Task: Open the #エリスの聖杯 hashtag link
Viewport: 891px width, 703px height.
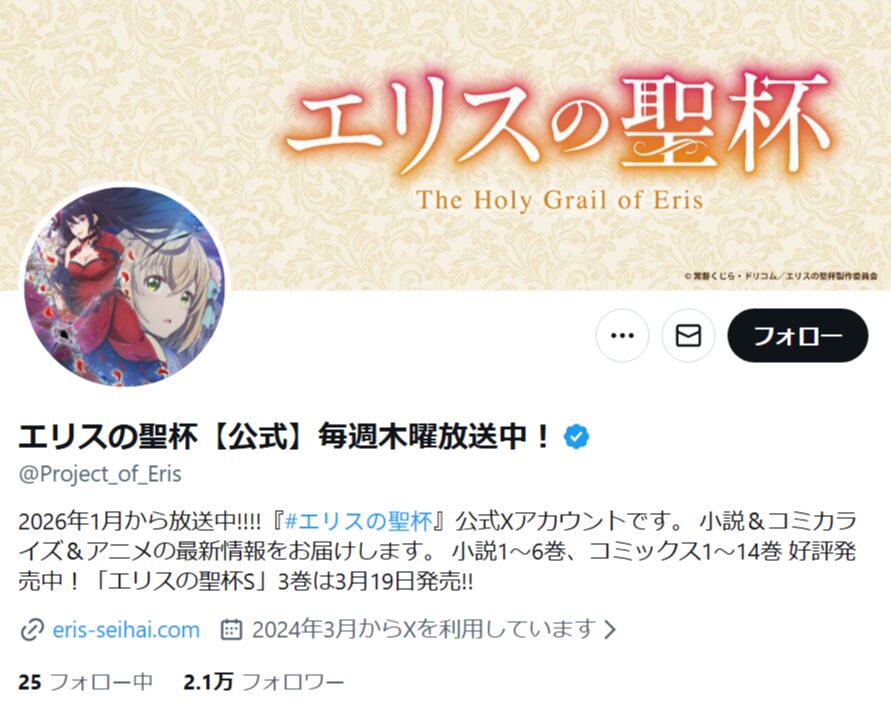Action: 358,521
